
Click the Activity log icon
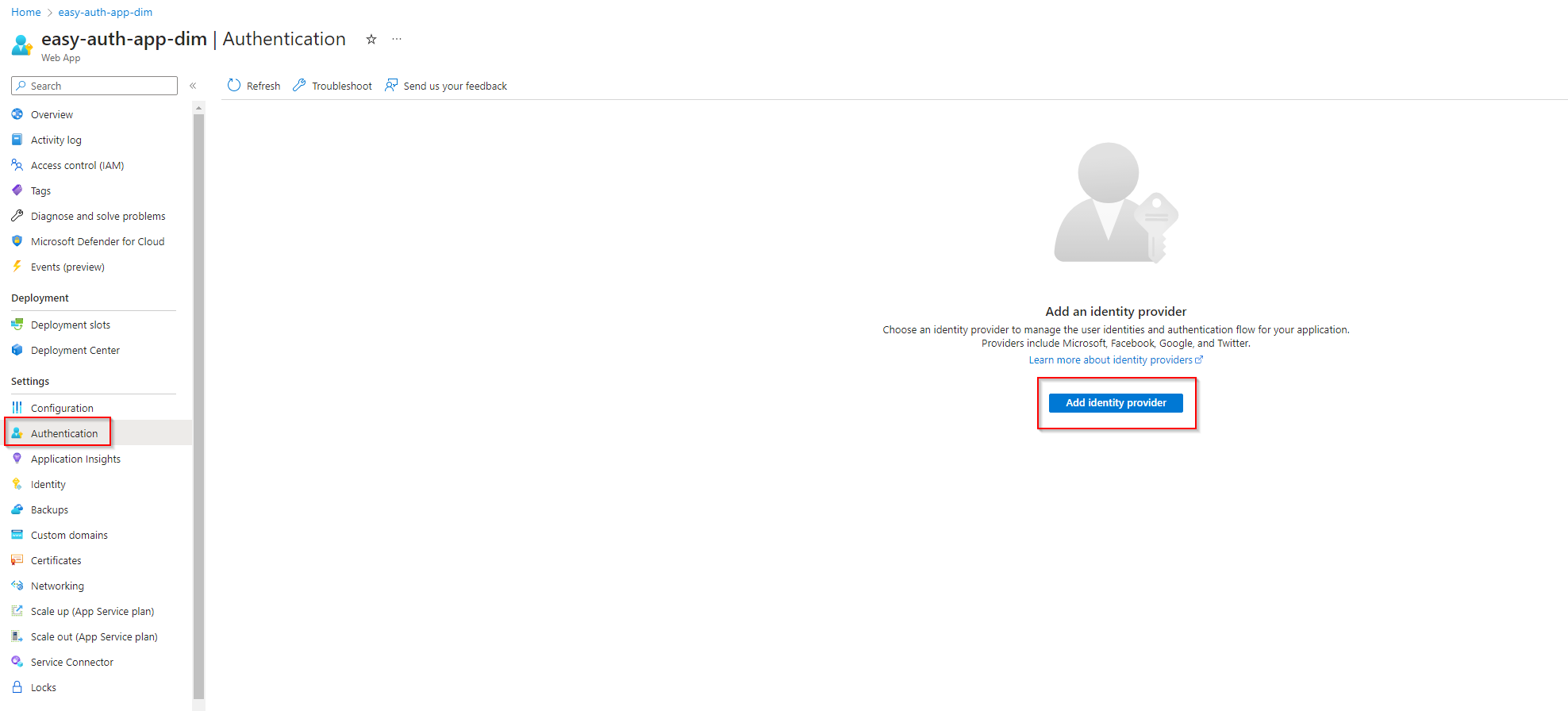click(x=17, y=140)
